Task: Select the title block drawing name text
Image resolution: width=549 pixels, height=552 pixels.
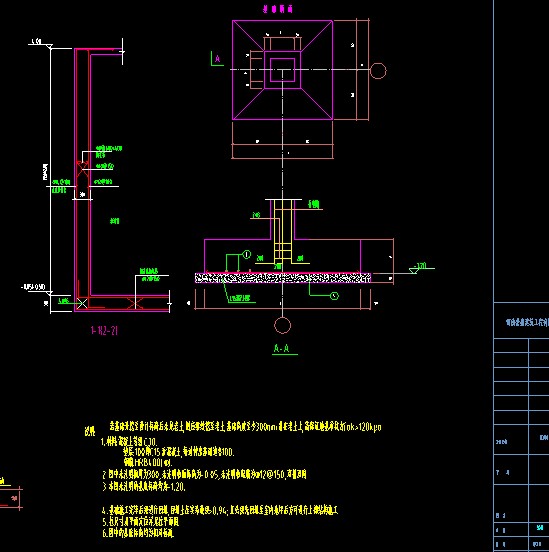Action: (527, 322)
